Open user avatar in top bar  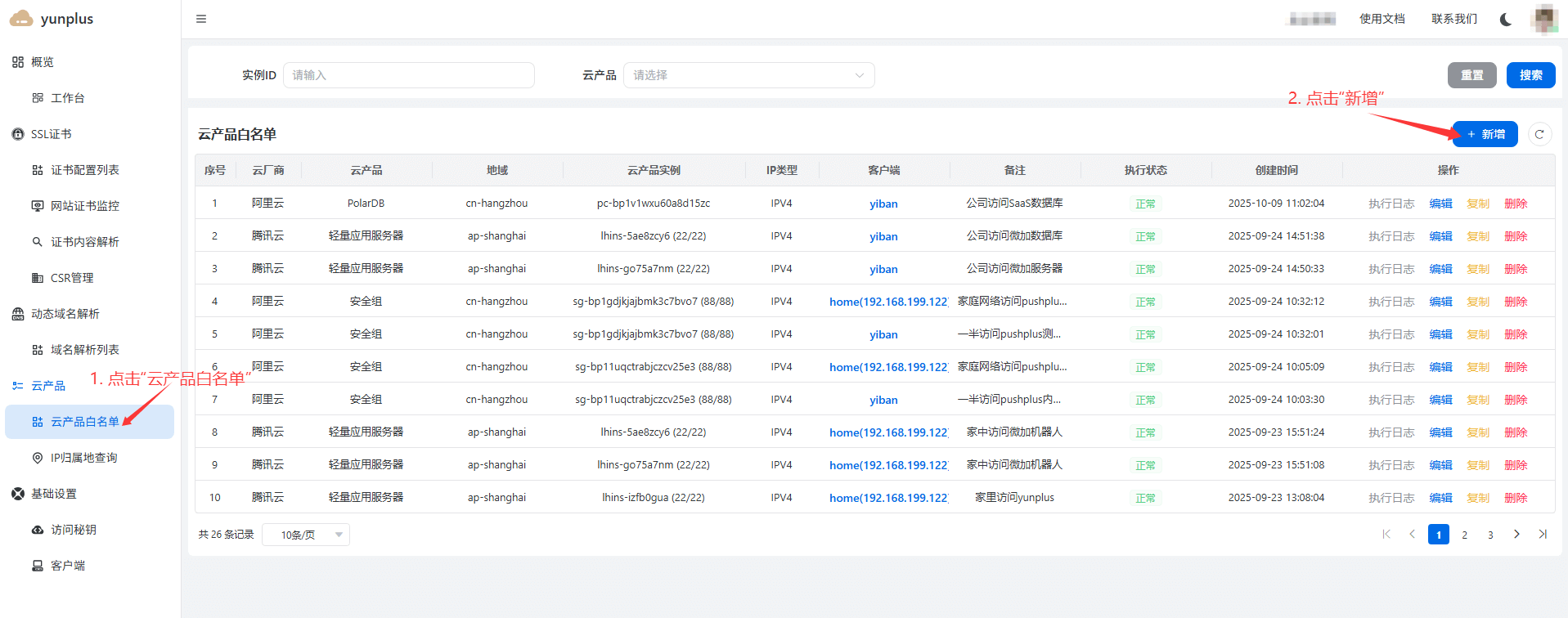pyautogui.click(x=1543, y=19)
